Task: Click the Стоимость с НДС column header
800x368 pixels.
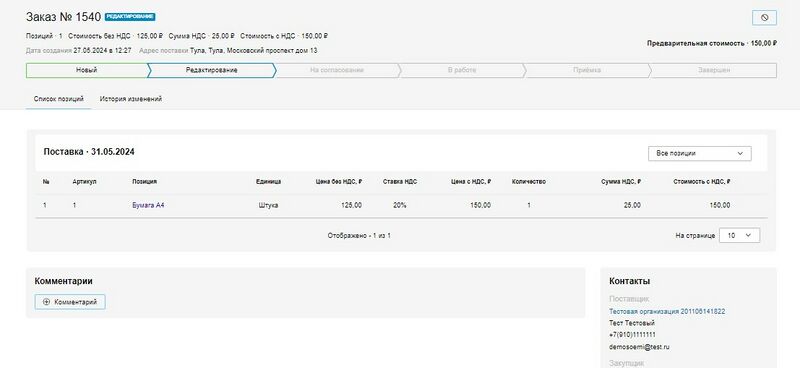Action: tap(702, 182)
